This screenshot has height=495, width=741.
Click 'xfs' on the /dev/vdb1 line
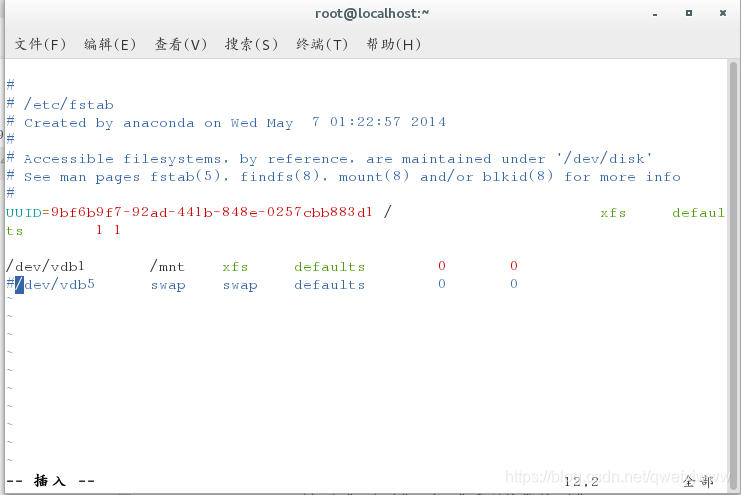pos(235,267)
